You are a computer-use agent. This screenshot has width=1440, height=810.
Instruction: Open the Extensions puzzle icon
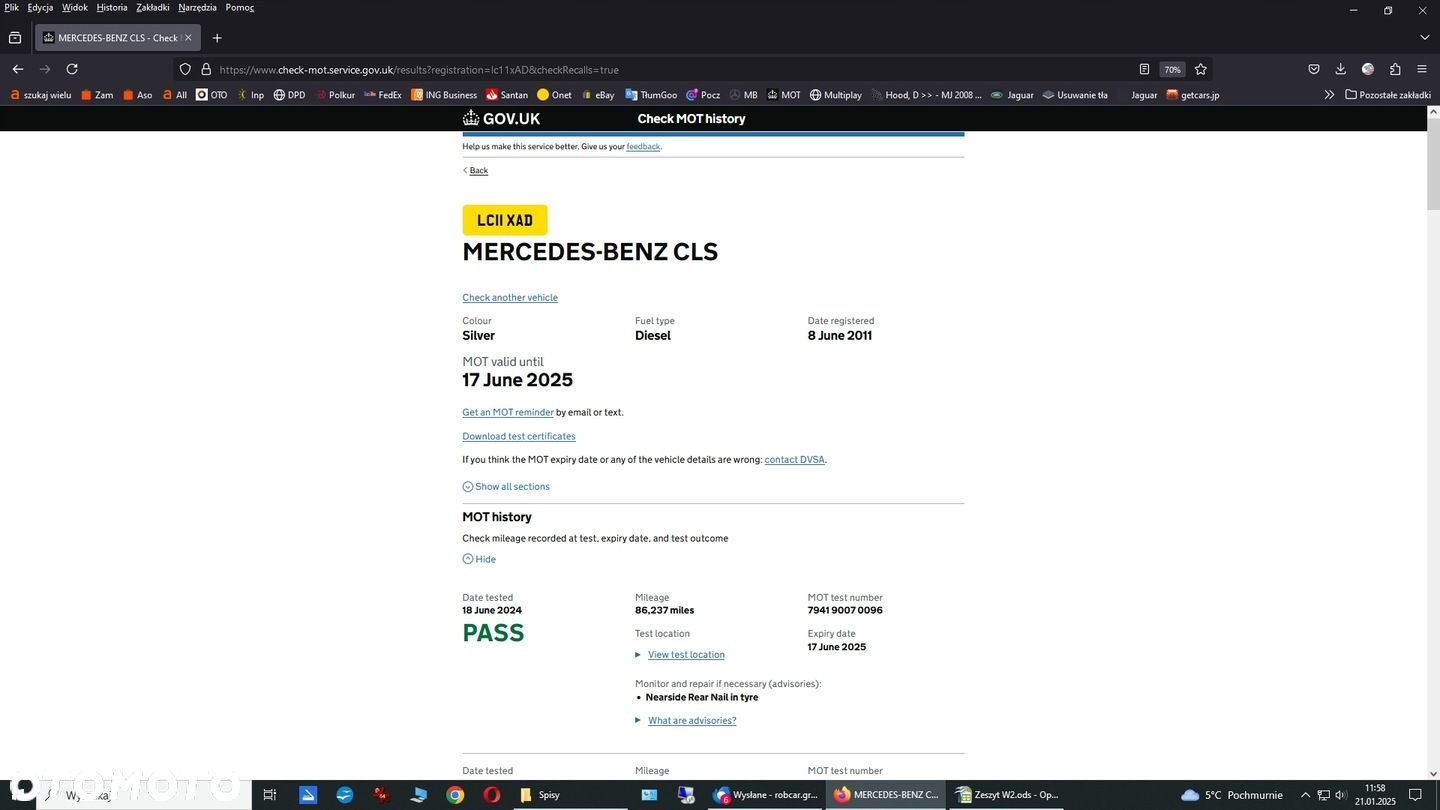point(1395,69)
